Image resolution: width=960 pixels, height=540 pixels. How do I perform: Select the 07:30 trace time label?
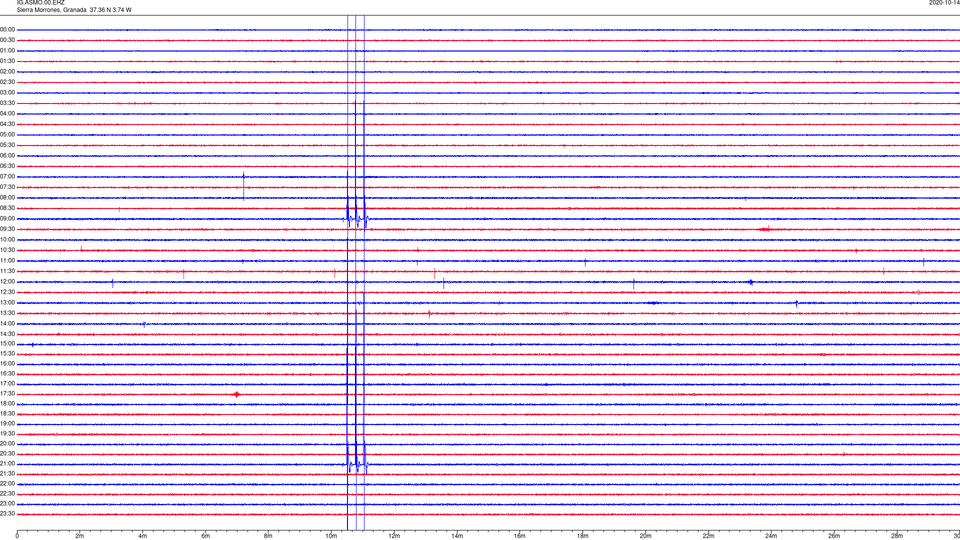click(x=7, y=187)
